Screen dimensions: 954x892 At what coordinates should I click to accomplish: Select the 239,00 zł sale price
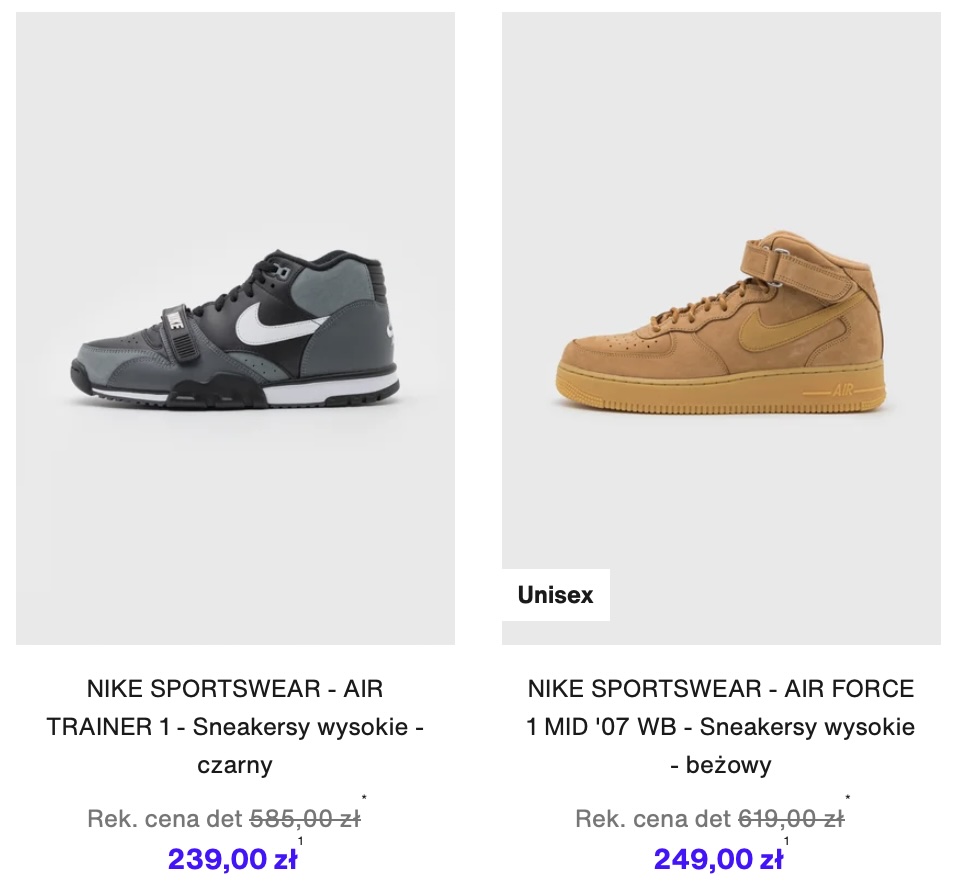(232, 859)
